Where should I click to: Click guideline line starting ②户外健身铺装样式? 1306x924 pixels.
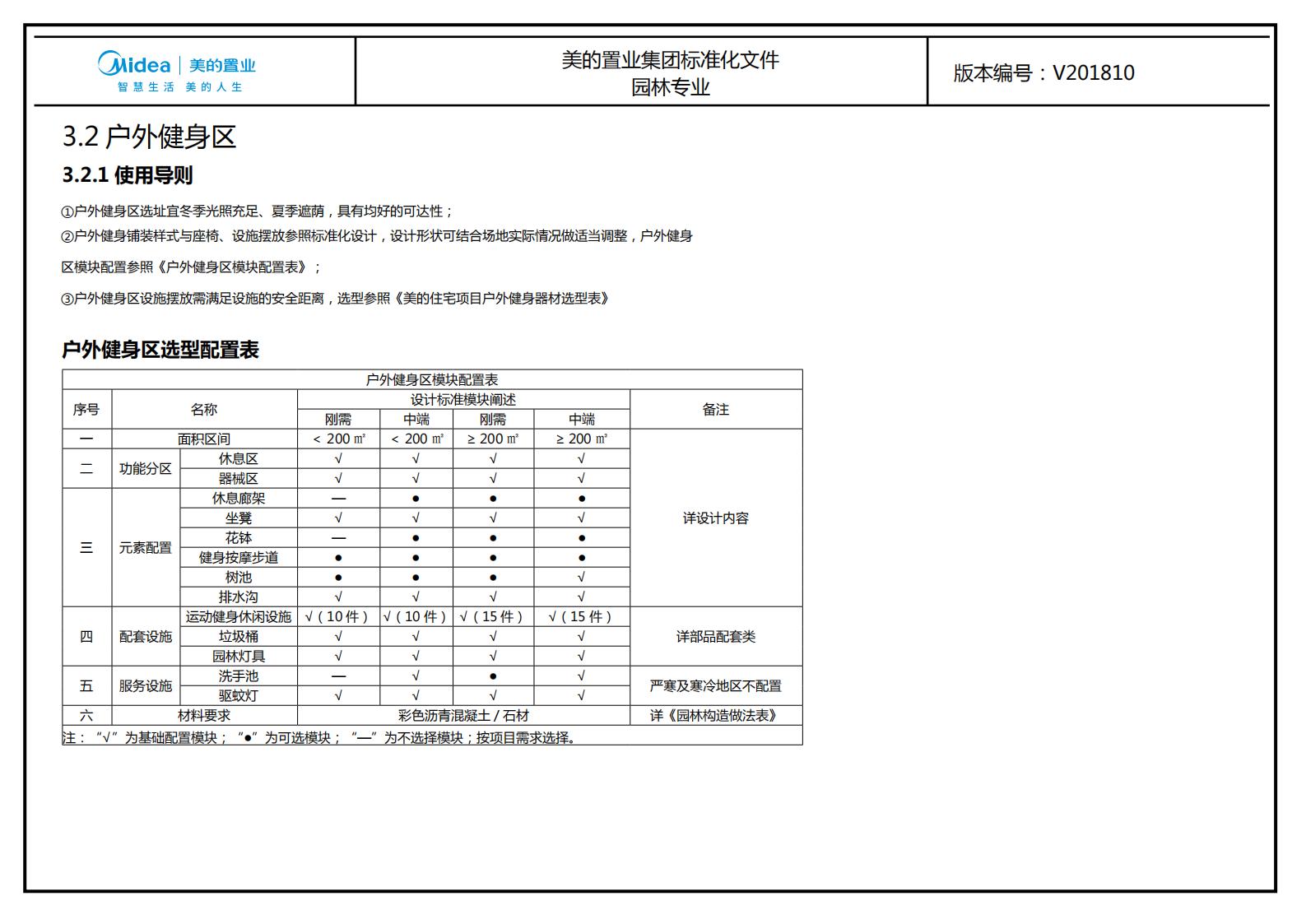coord(377,236)
